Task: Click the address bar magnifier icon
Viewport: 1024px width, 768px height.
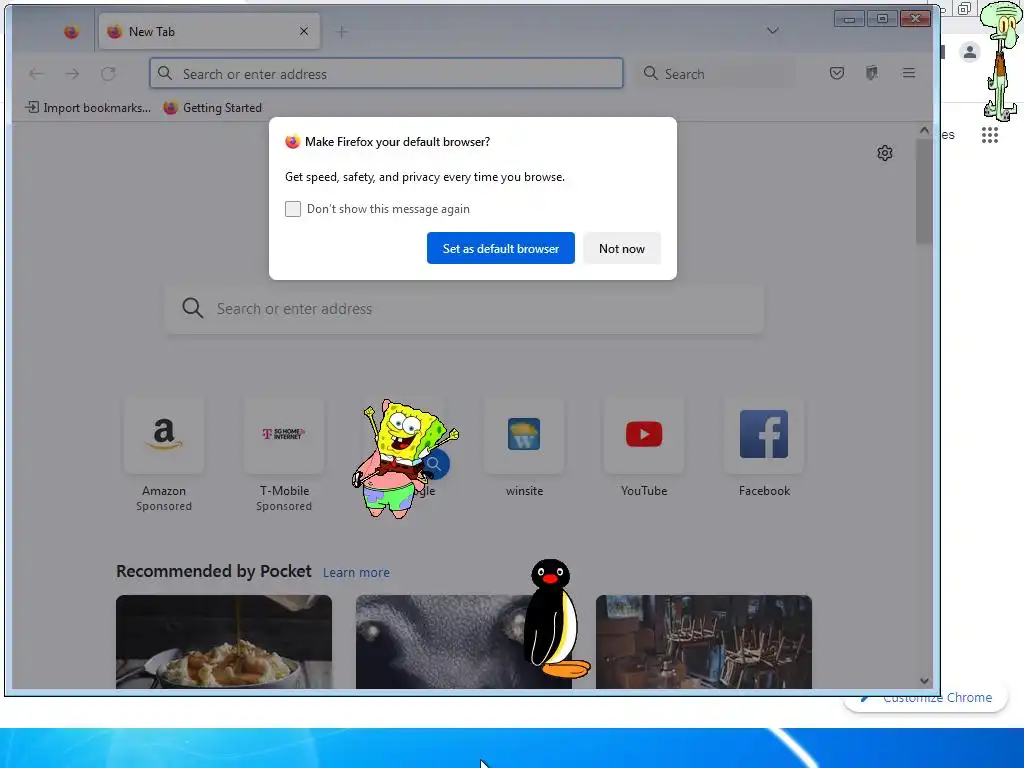Action: [165, 73]
